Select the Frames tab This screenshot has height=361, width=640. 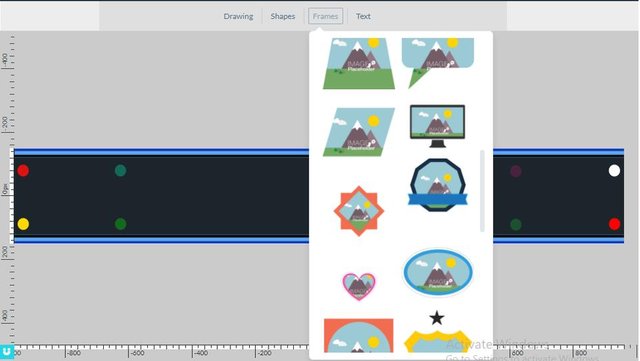(325, 16)
